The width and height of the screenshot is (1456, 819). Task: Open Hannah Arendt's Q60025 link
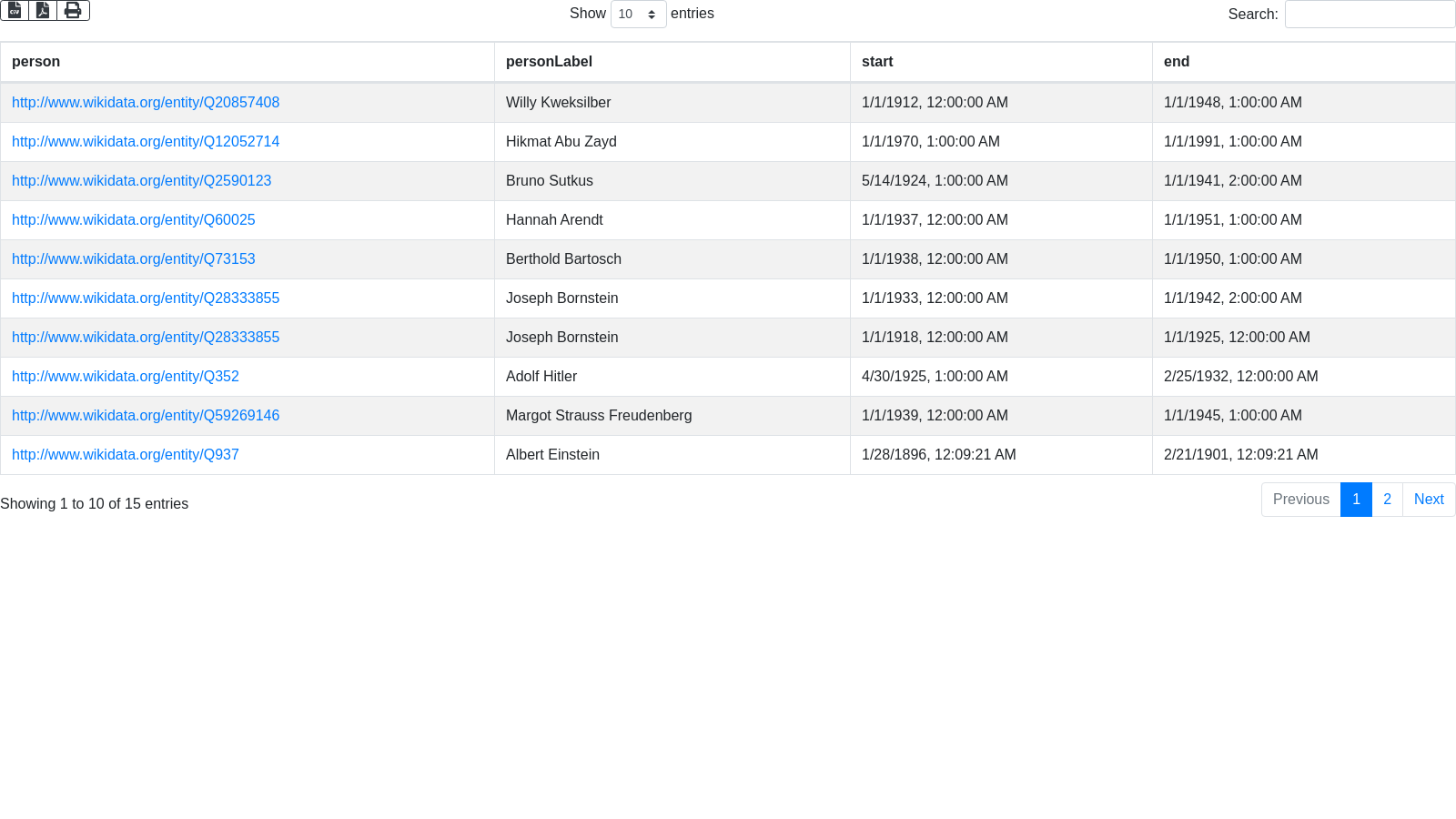click(133, 220)
